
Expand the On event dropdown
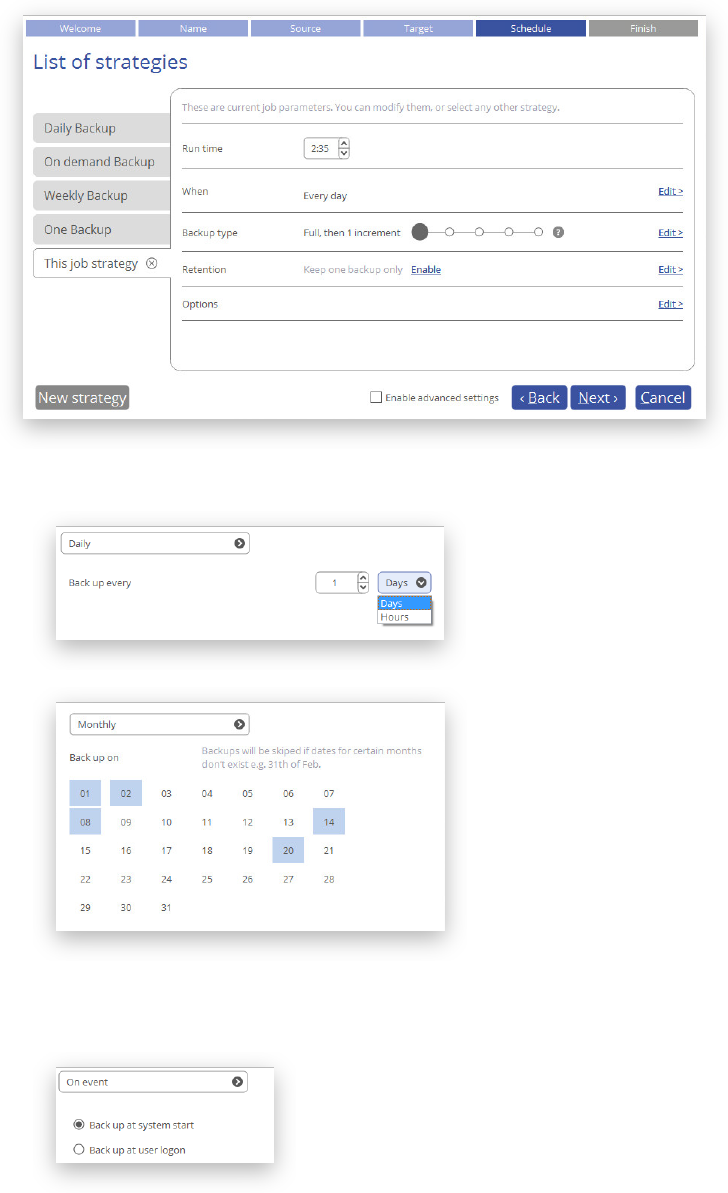(x=153, y=1082)
